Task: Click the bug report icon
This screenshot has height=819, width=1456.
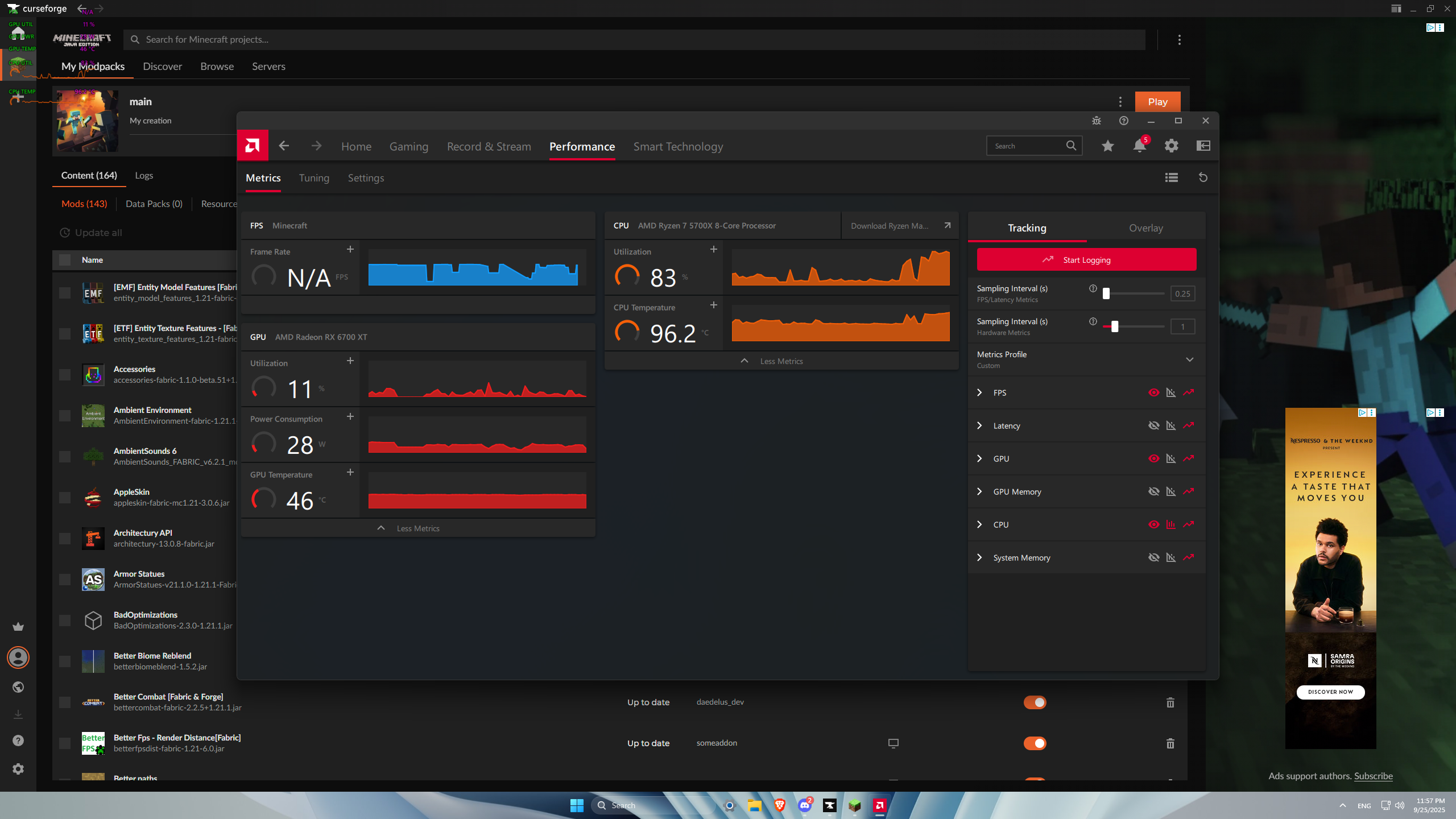Action: (1097, 121)
